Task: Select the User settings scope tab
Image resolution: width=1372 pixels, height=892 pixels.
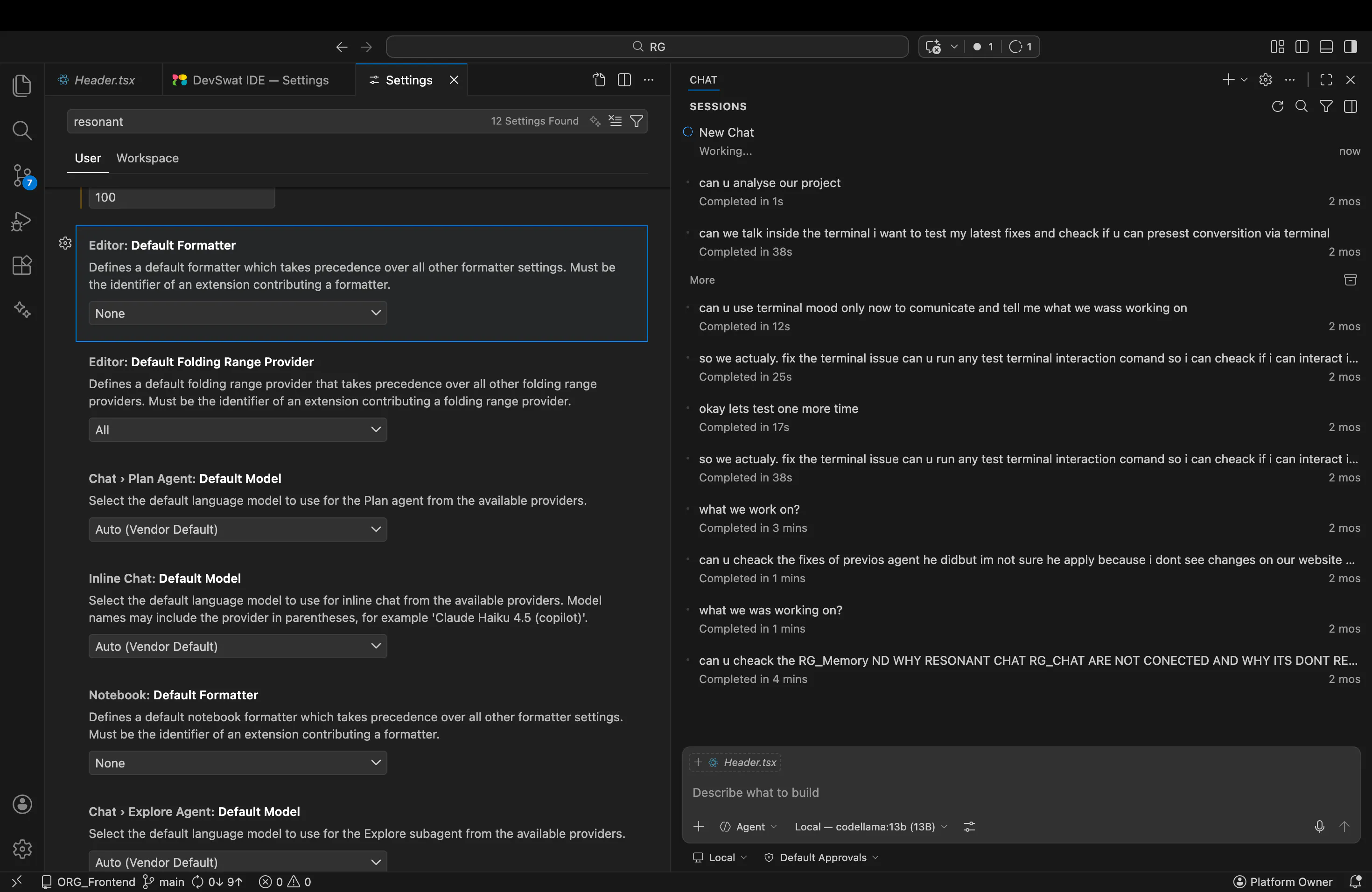Action: pyautogui.click(x=88, y=158)
